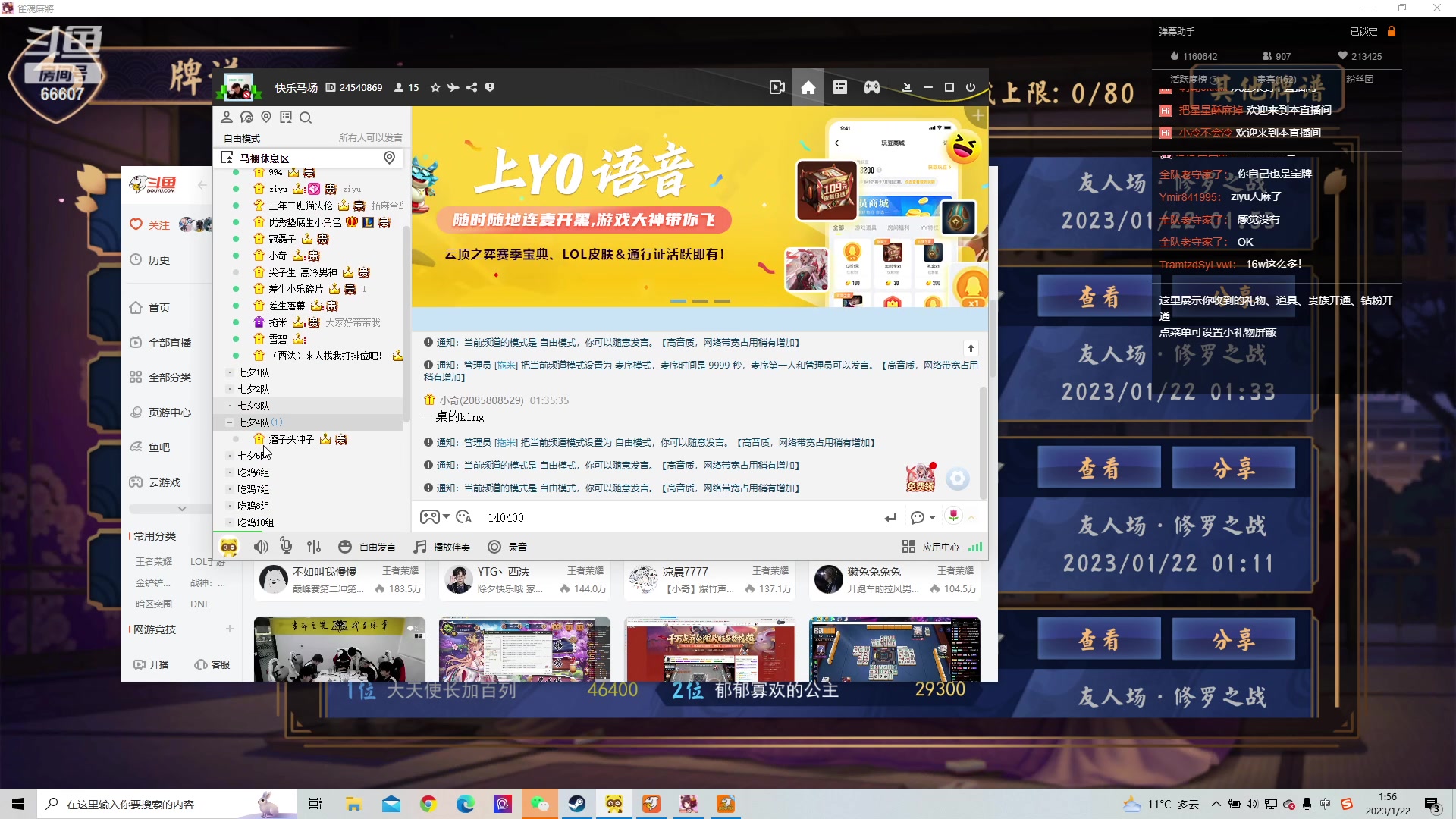
Task: Favorite the channel with the star icon
Action: coord(435,87)
